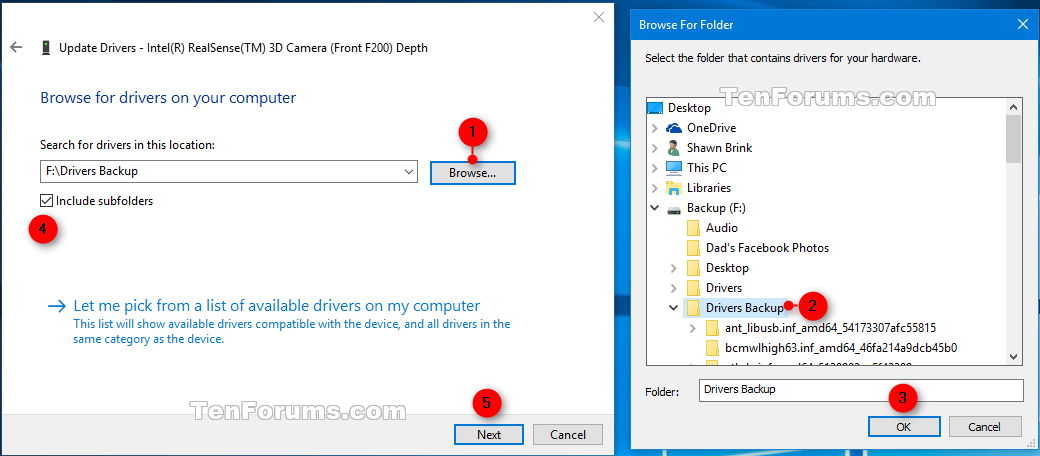Click the OneDrive cloud icon
Screen dimensions: 1040x456
coord(674,128)
